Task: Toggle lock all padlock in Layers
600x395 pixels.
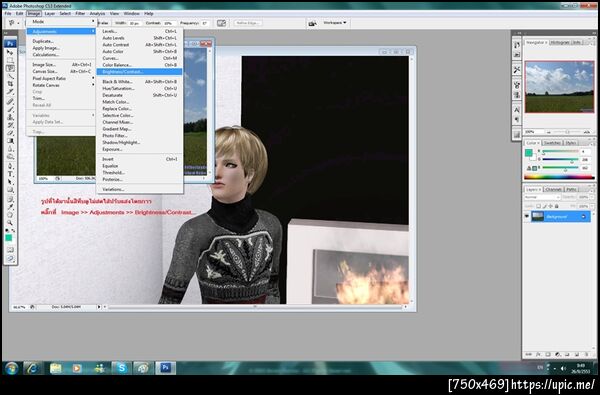Action: [557, 206]
